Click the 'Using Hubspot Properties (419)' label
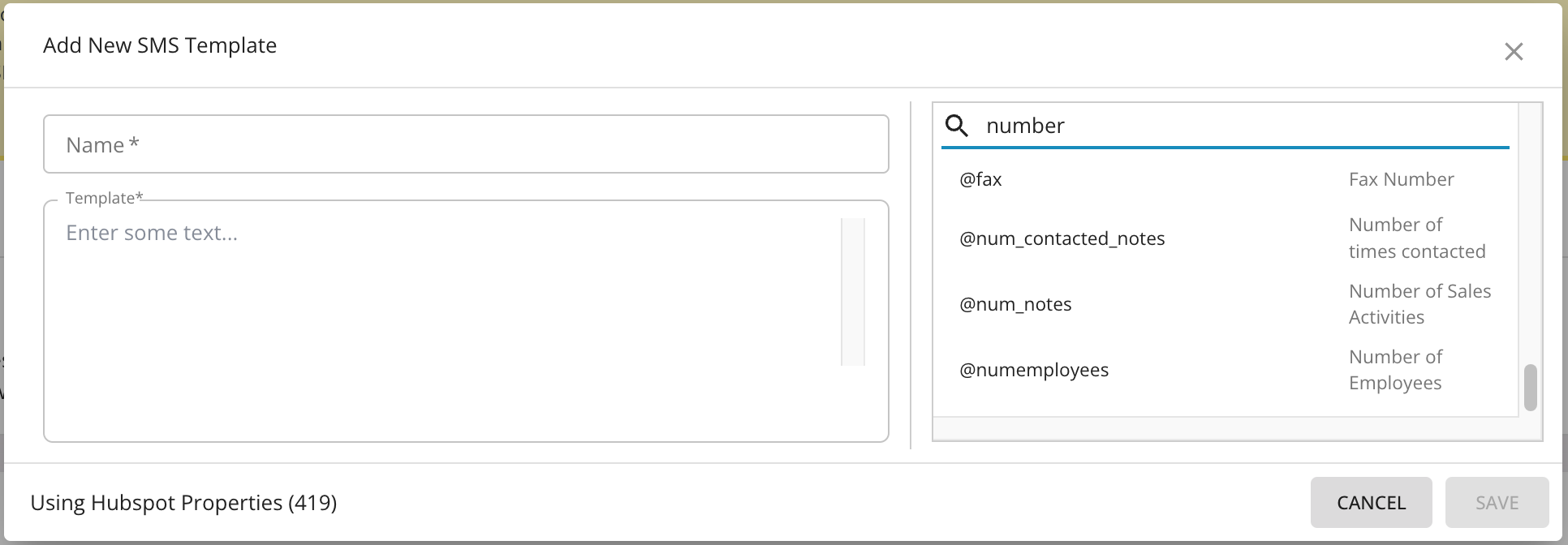This screenshot has width=1568, height=545. click(183, 503)
